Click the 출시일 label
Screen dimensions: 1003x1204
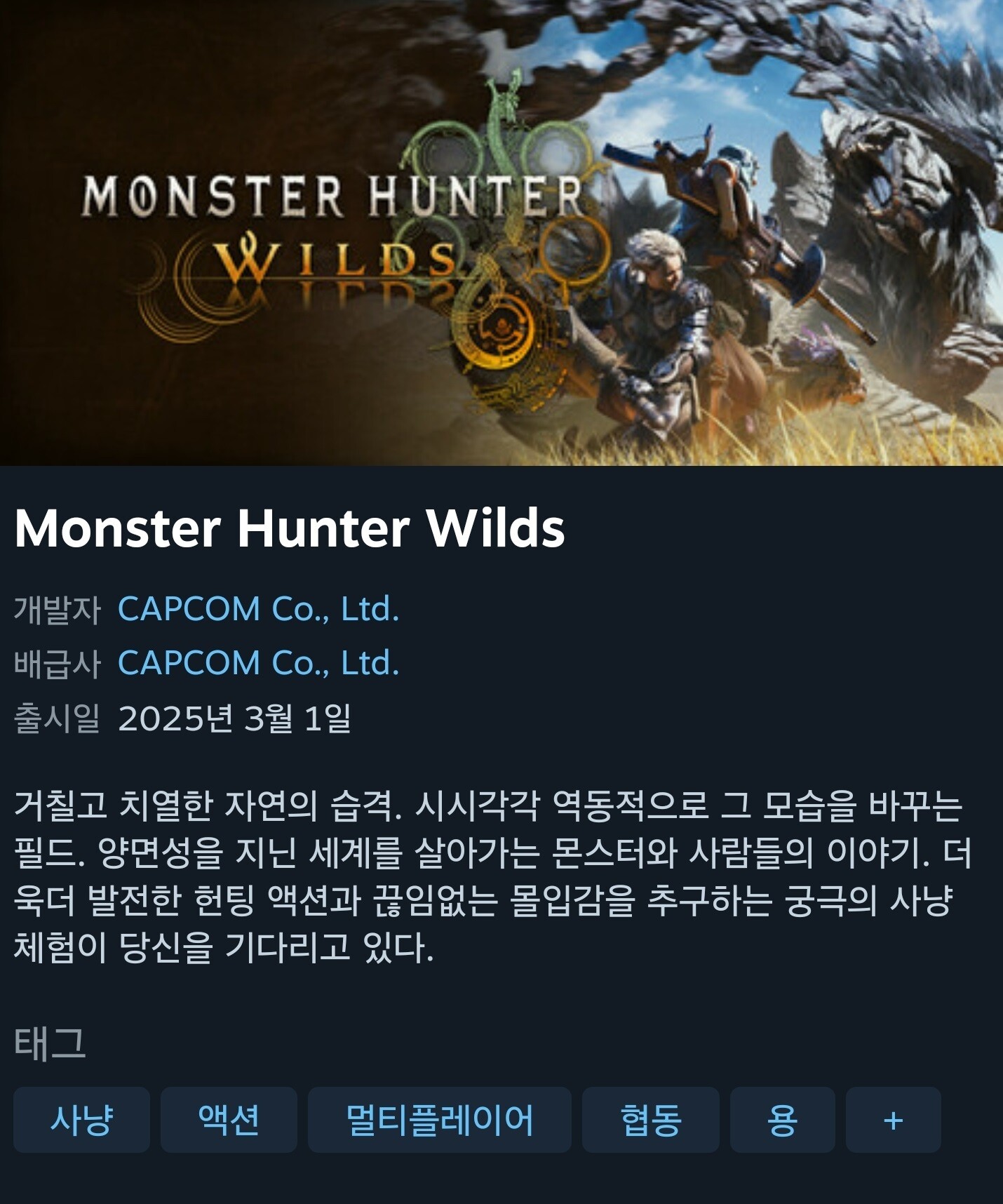tap(58, 718)
